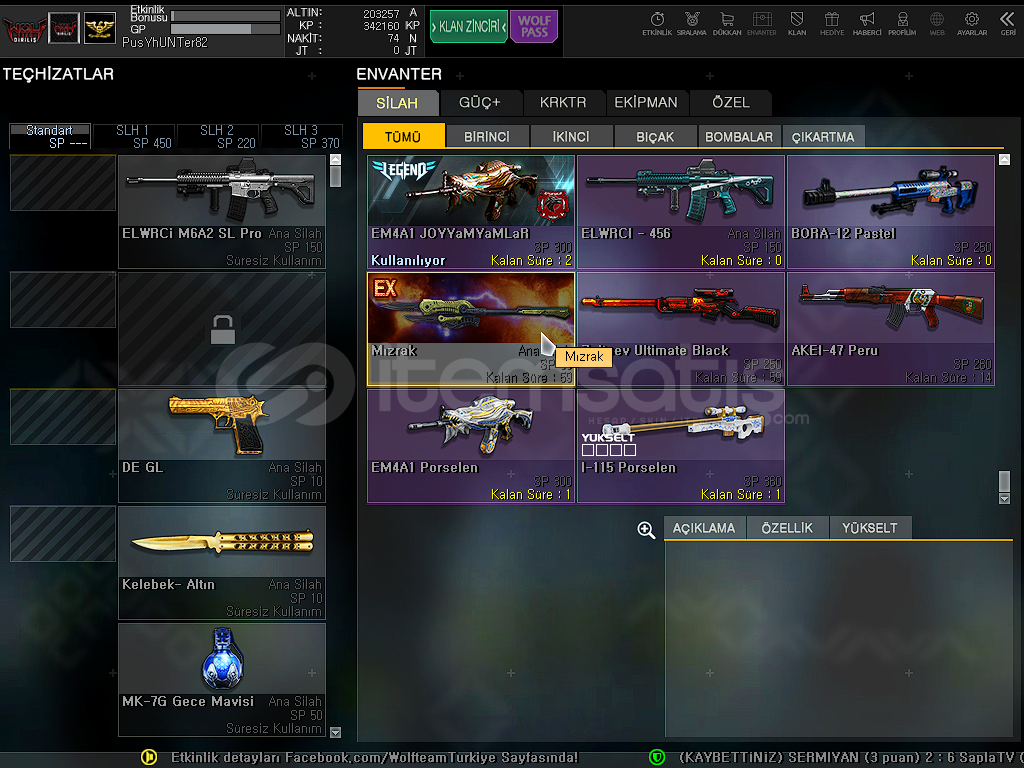Select the TÜMÜ weapon filter
This screenshot has width=1024, height=768.
tap(403, 136)
